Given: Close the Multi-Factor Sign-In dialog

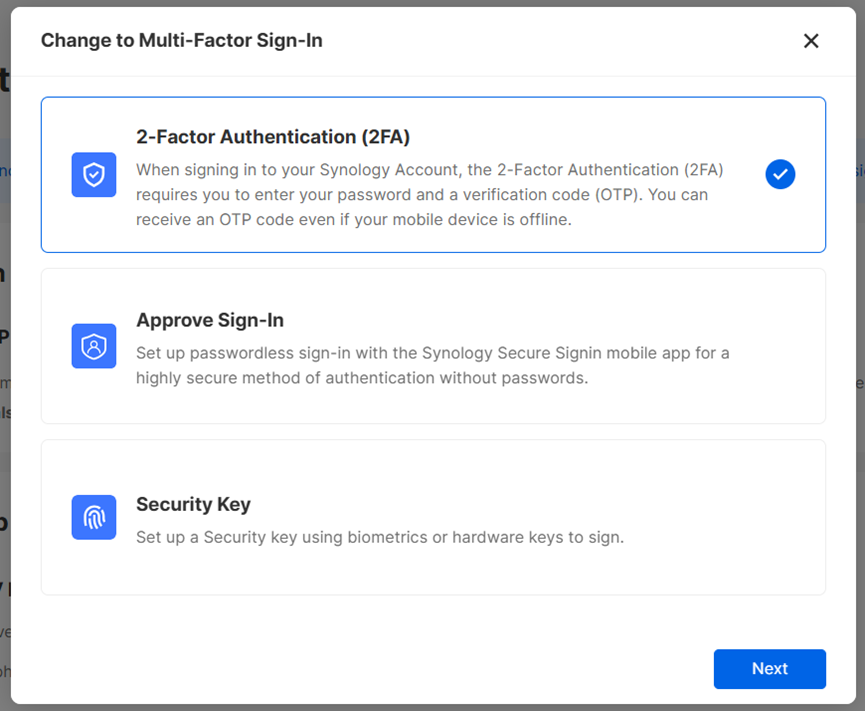Looking at the screenshot, I should (x=811, y=41).
